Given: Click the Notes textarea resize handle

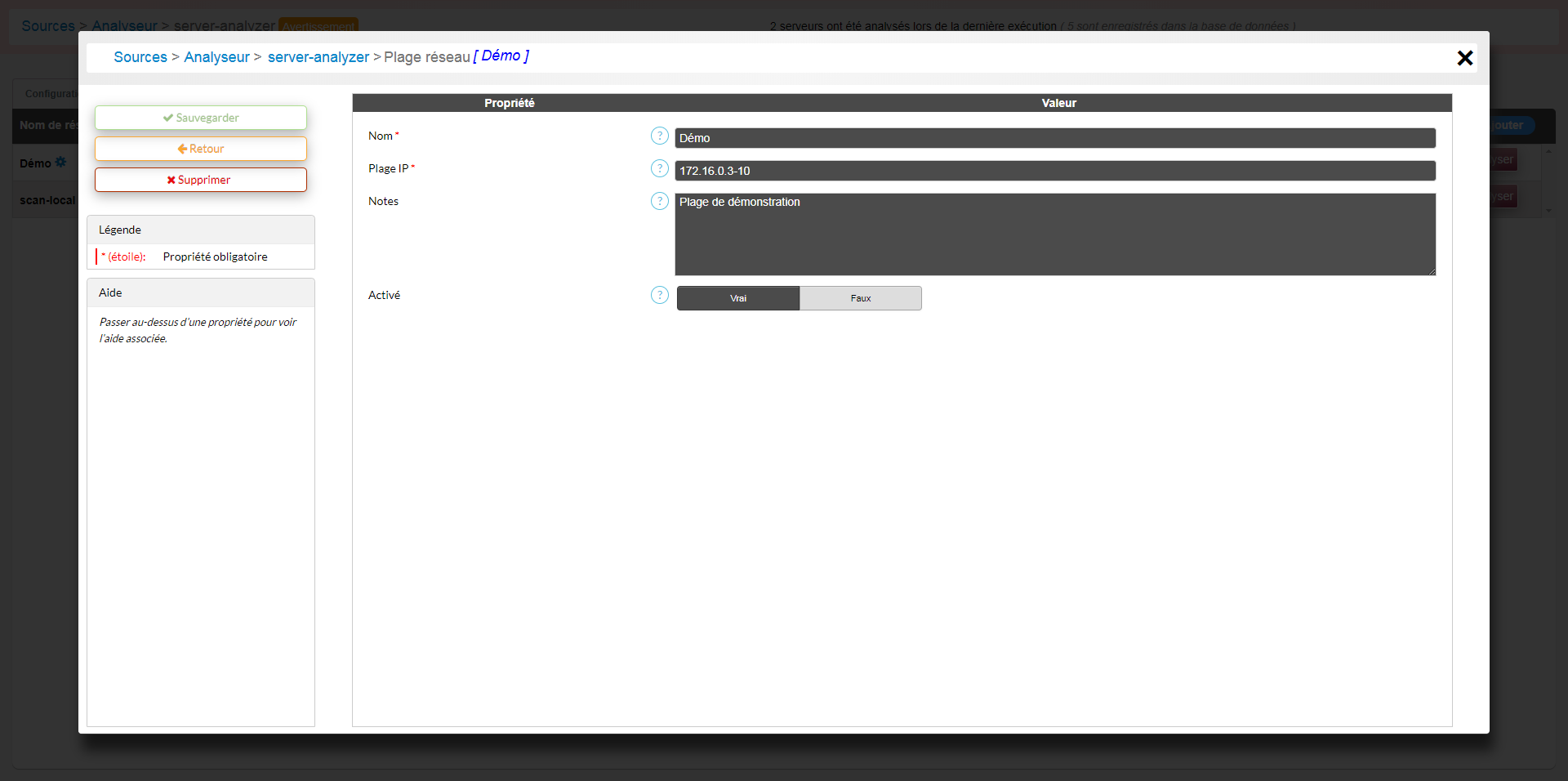Looking at the screenshot, I should click(x=1431, y=271).
